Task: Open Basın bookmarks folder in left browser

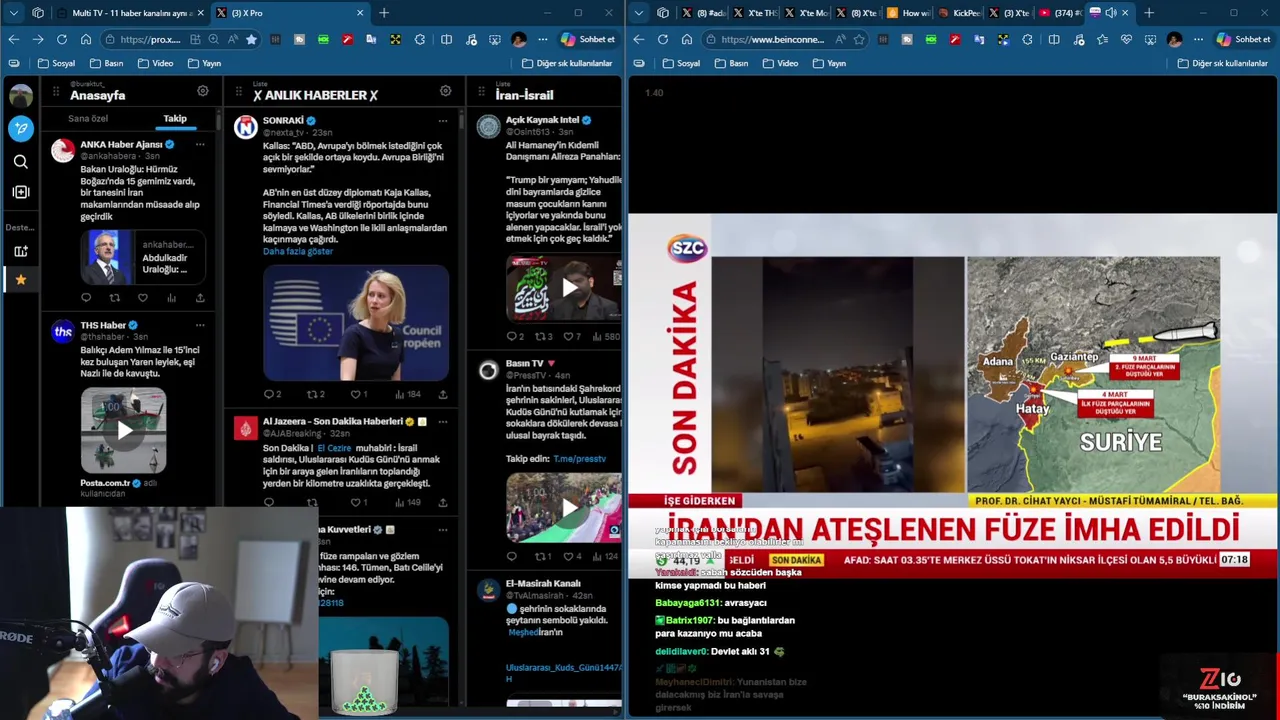Action: click(x=107, y=63)
